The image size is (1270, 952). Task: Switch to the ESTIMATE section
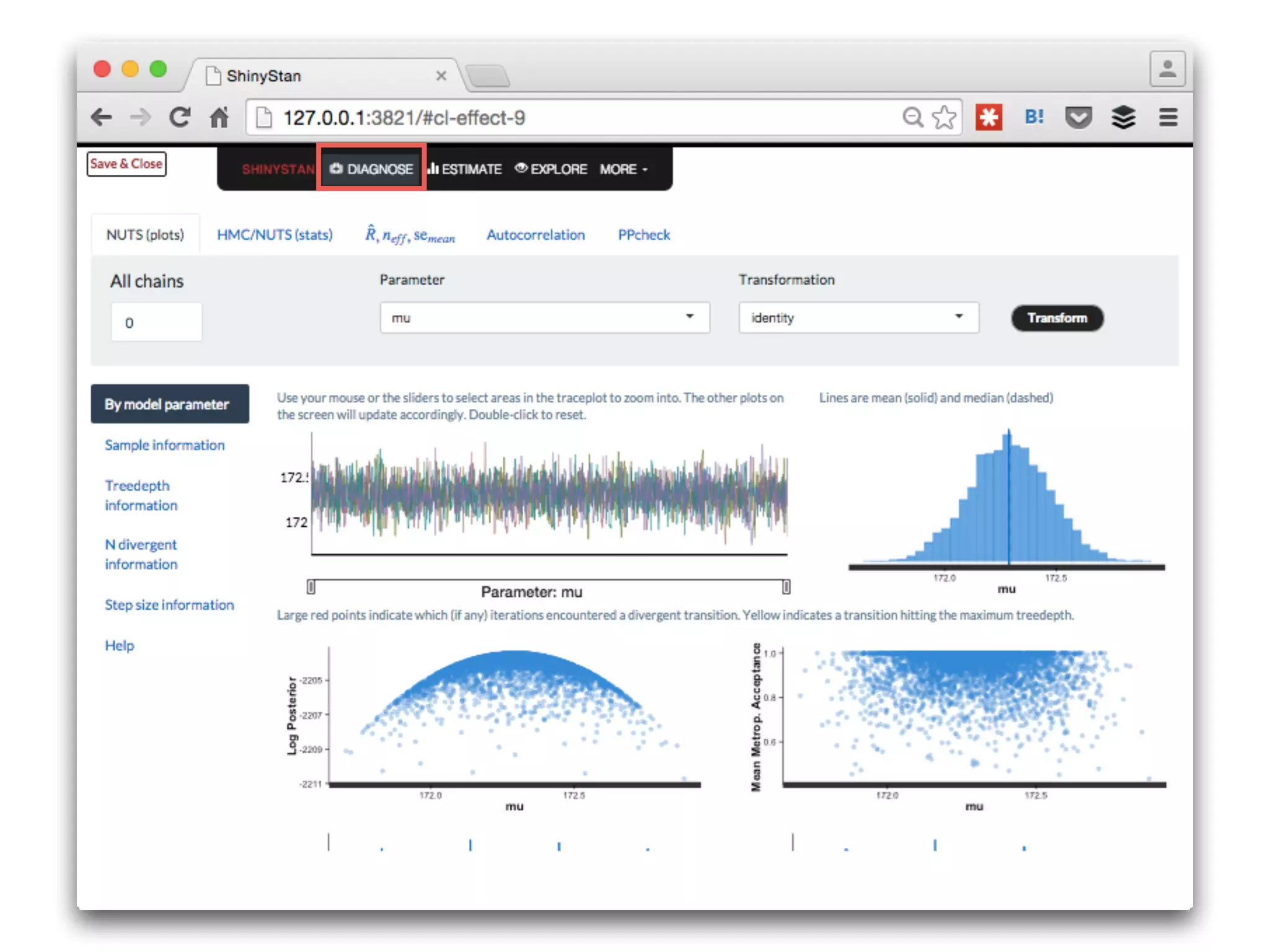pyautogui.click(x=464, y=169)
